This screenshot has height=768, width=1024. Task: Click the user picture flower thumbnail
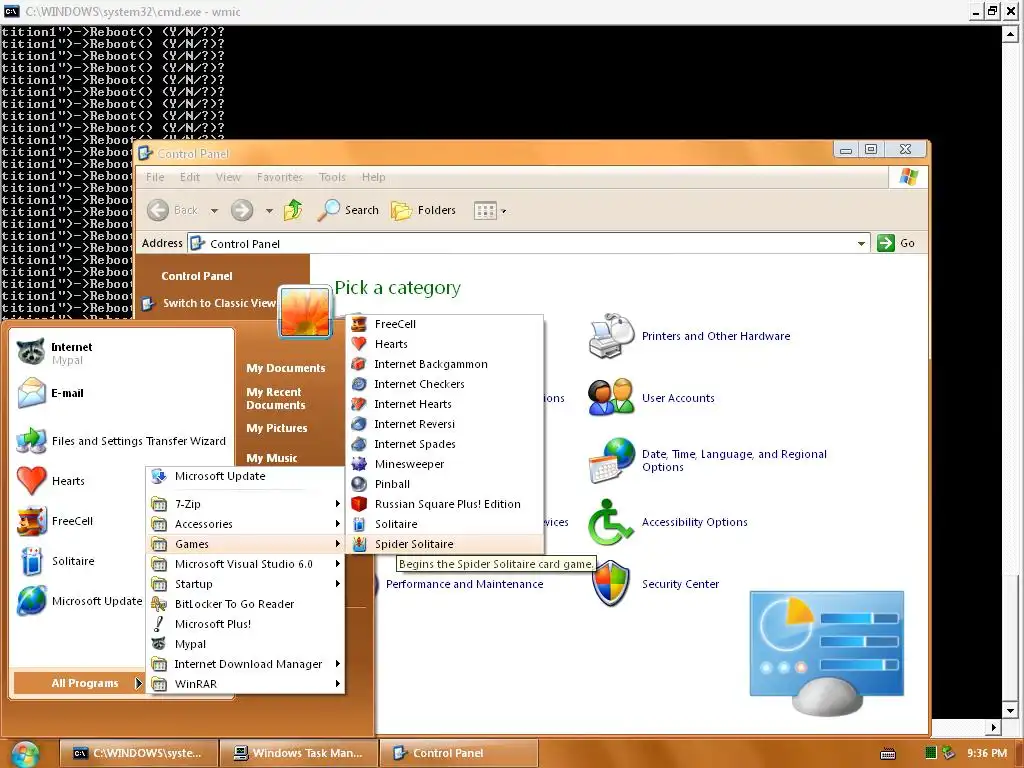click(x=305, y=312)
